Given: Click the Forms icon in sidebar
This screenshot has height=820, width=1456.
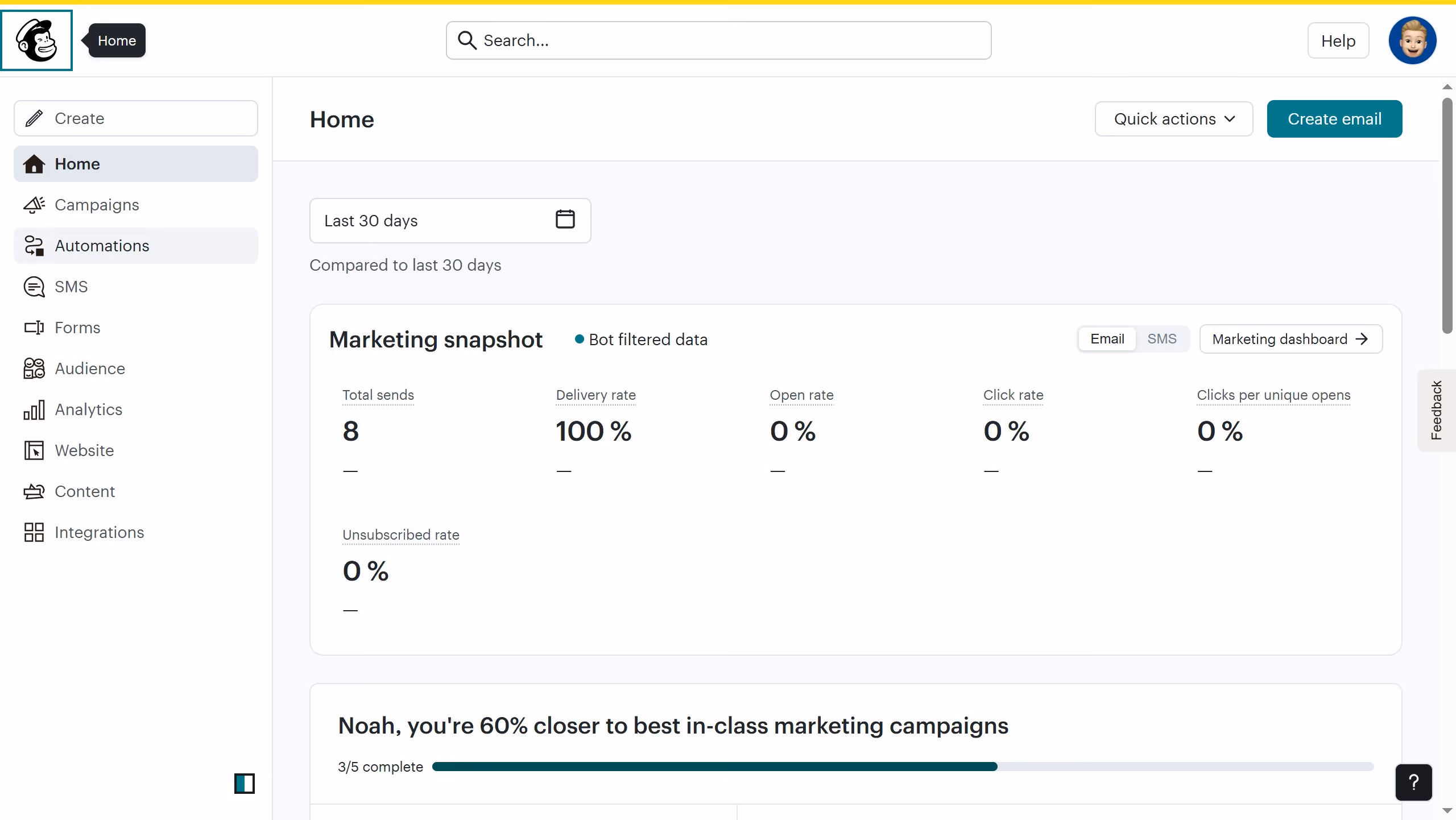Looking at the screenshot, I should (34, 328).
